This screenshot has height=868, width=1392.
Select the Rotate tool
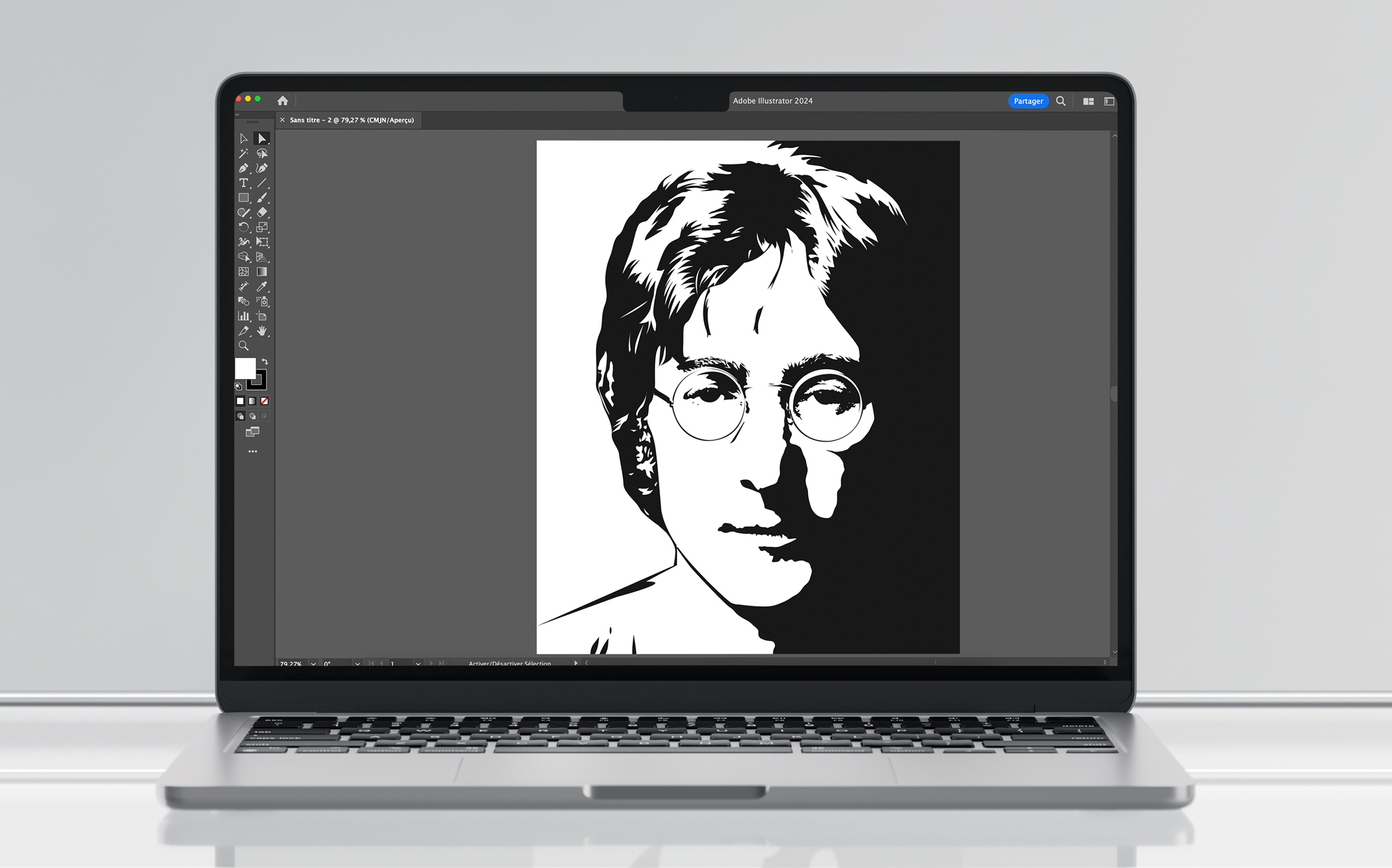(x=243, y=227)
